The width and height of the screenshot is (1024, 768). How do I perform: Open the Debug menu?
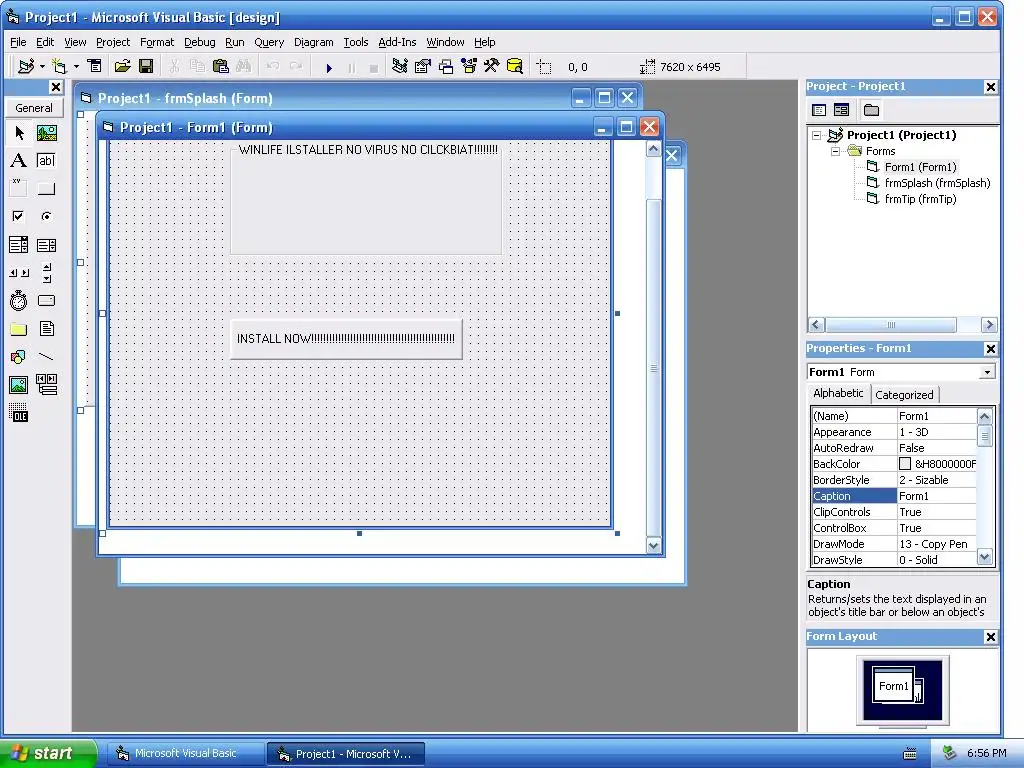(199, 42)
